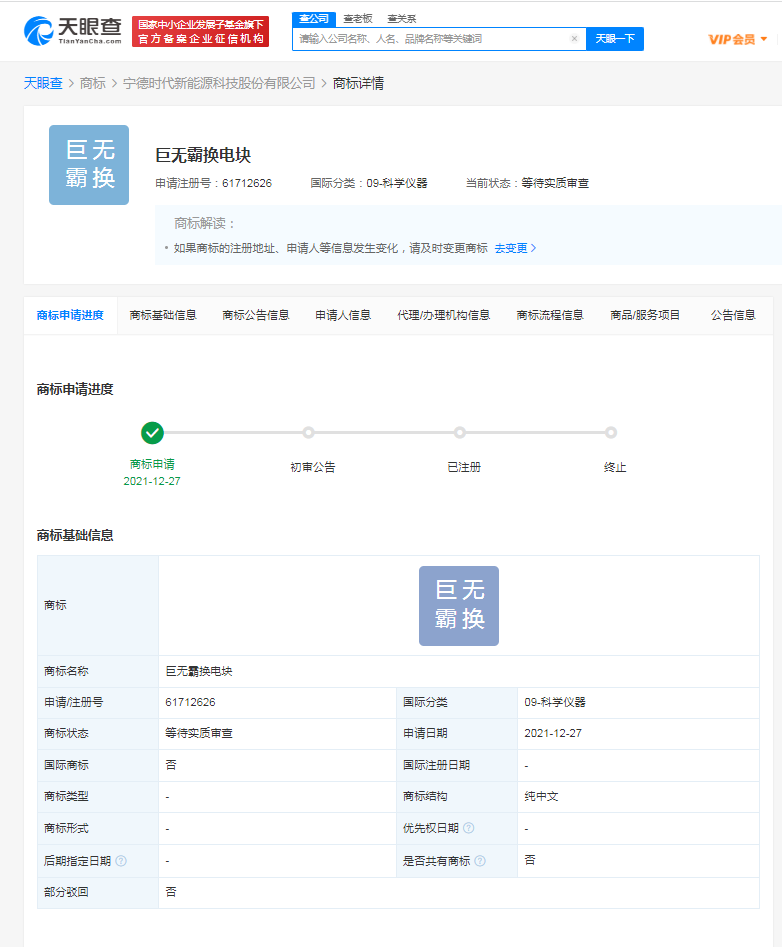
Task: Click the 巨无霸换电块 title heading
Action: click(203, 155)
